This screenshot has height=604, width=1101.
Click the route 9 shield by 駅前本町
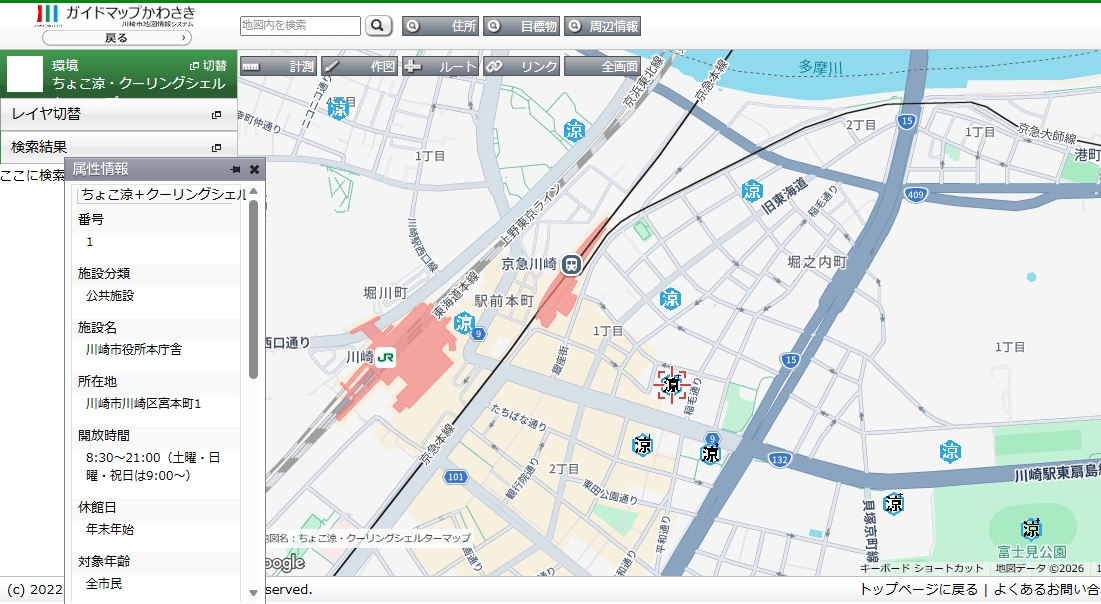[478, 334]
